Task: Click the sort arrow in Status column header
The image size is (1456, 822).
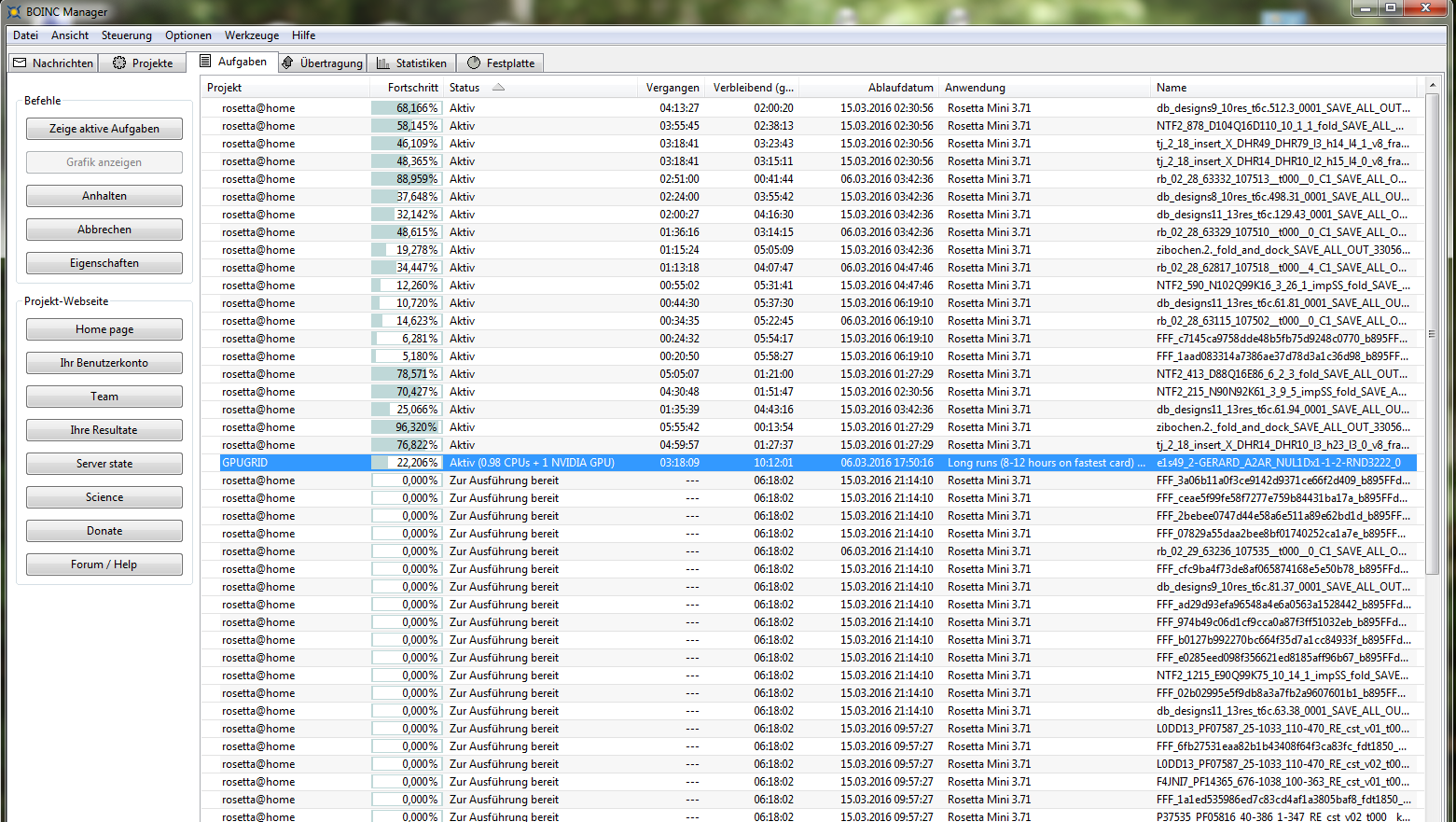Action: pos(498,87)
